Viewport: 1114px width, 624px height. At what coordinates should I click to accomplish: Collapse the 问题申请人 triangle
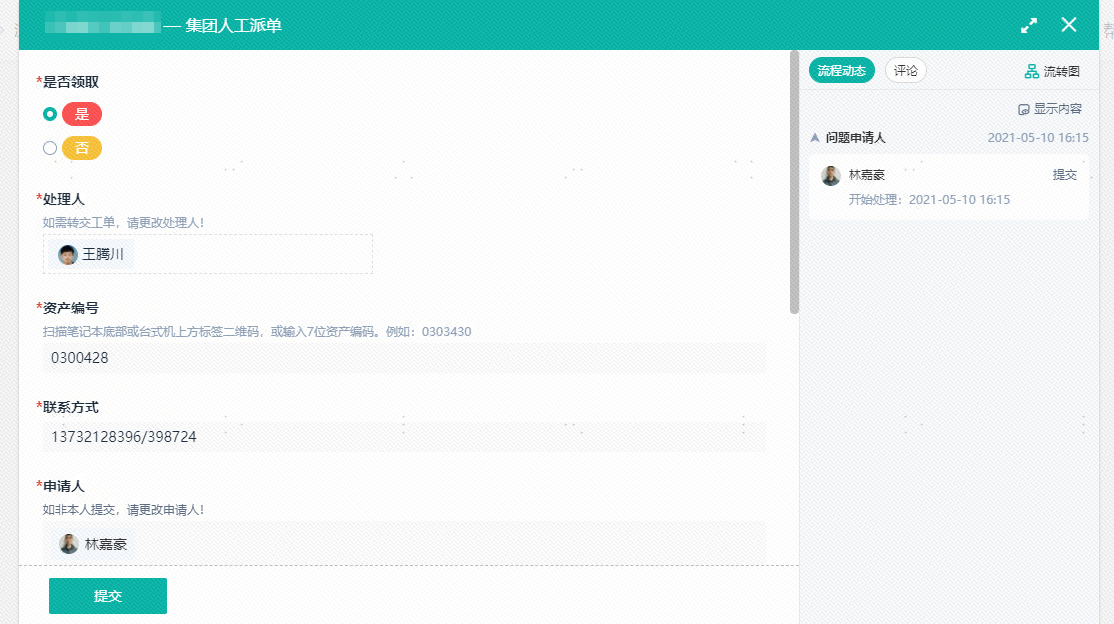tap(815, 138)
